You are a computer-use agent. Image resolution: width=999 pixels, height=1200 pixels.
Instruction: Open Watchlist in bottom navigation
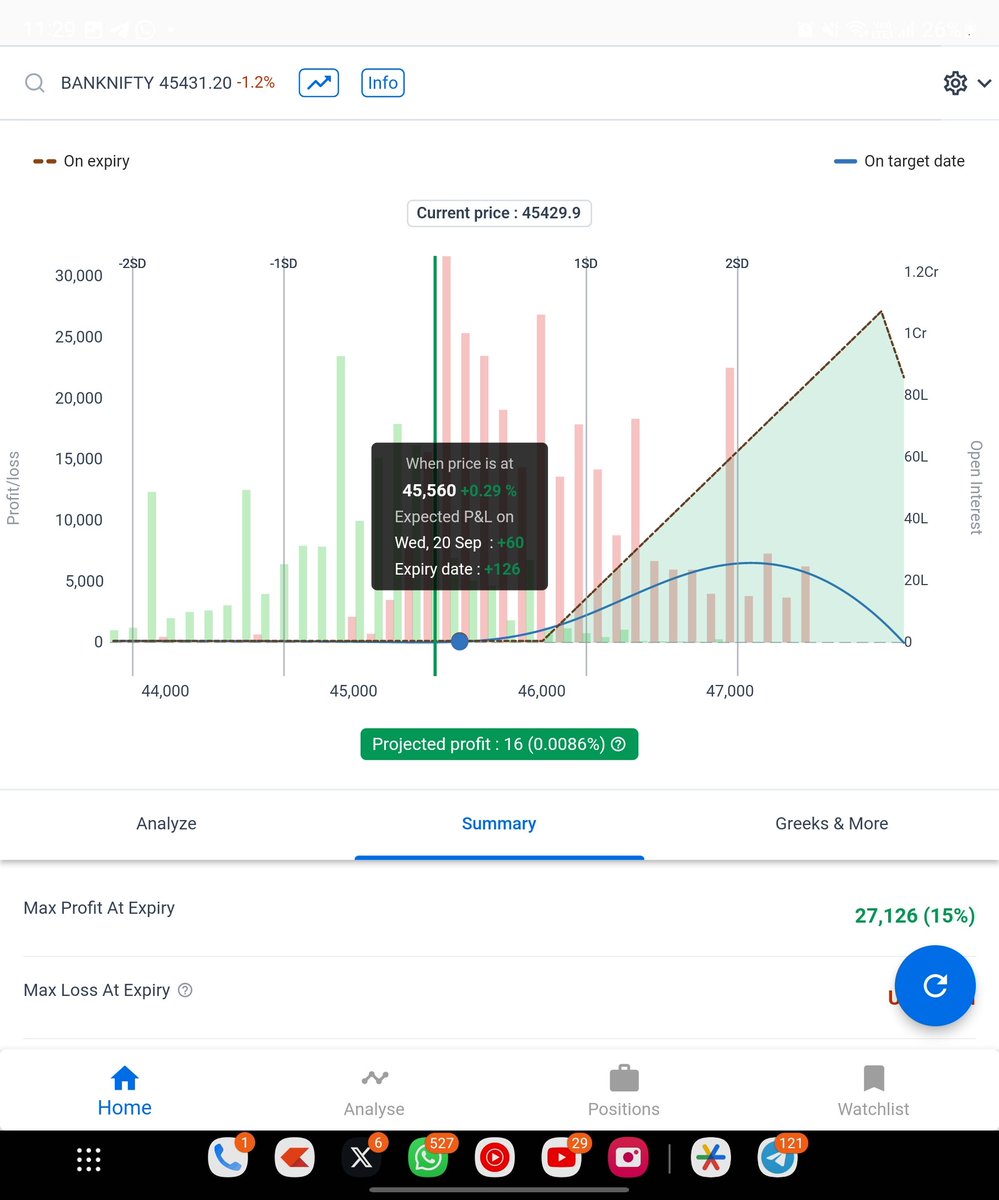pyautogui.click(x=874, y=1092)
